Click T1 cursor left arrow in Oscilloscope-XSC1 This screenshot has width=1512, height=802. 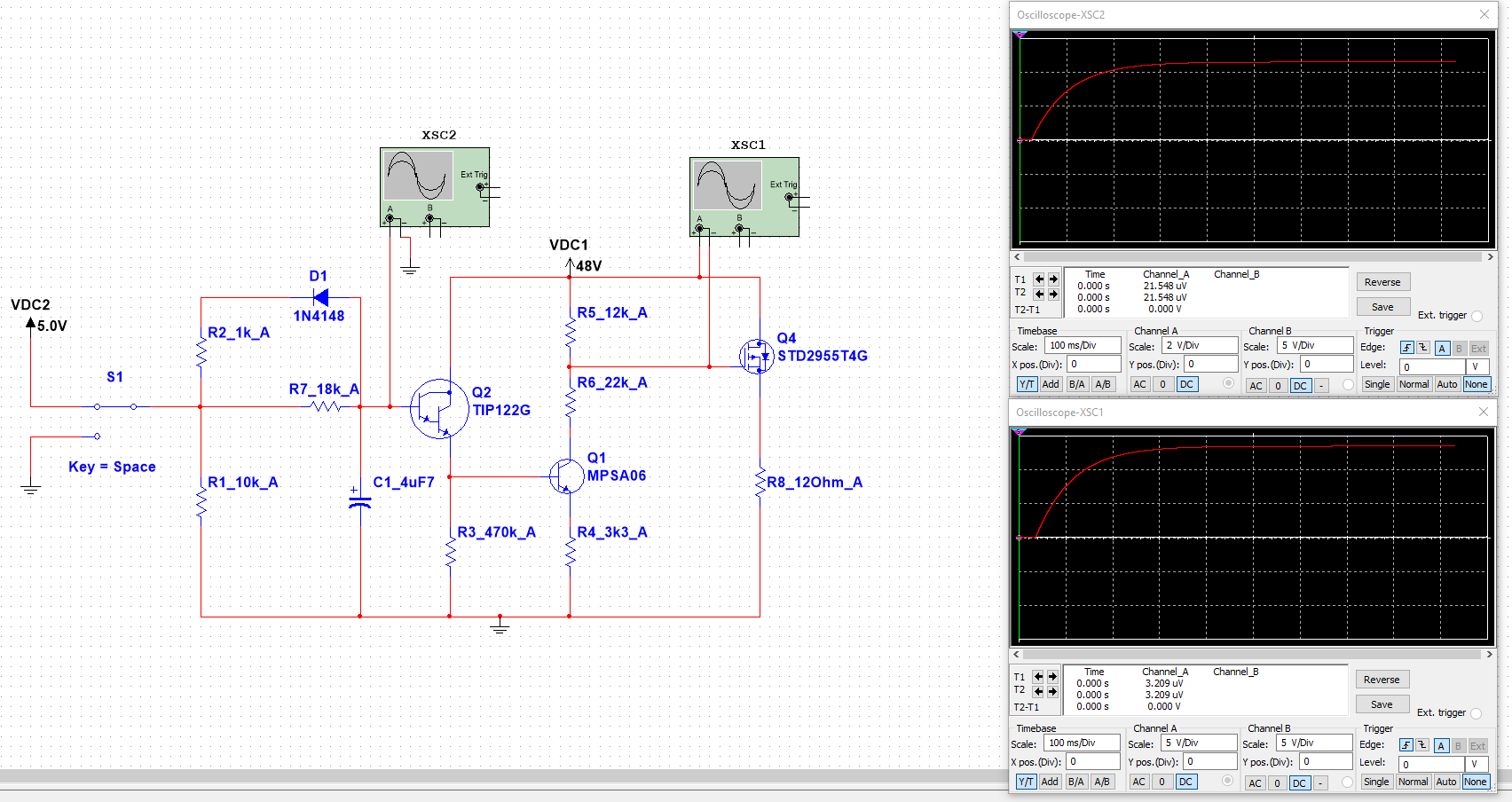click(1038, 677)
